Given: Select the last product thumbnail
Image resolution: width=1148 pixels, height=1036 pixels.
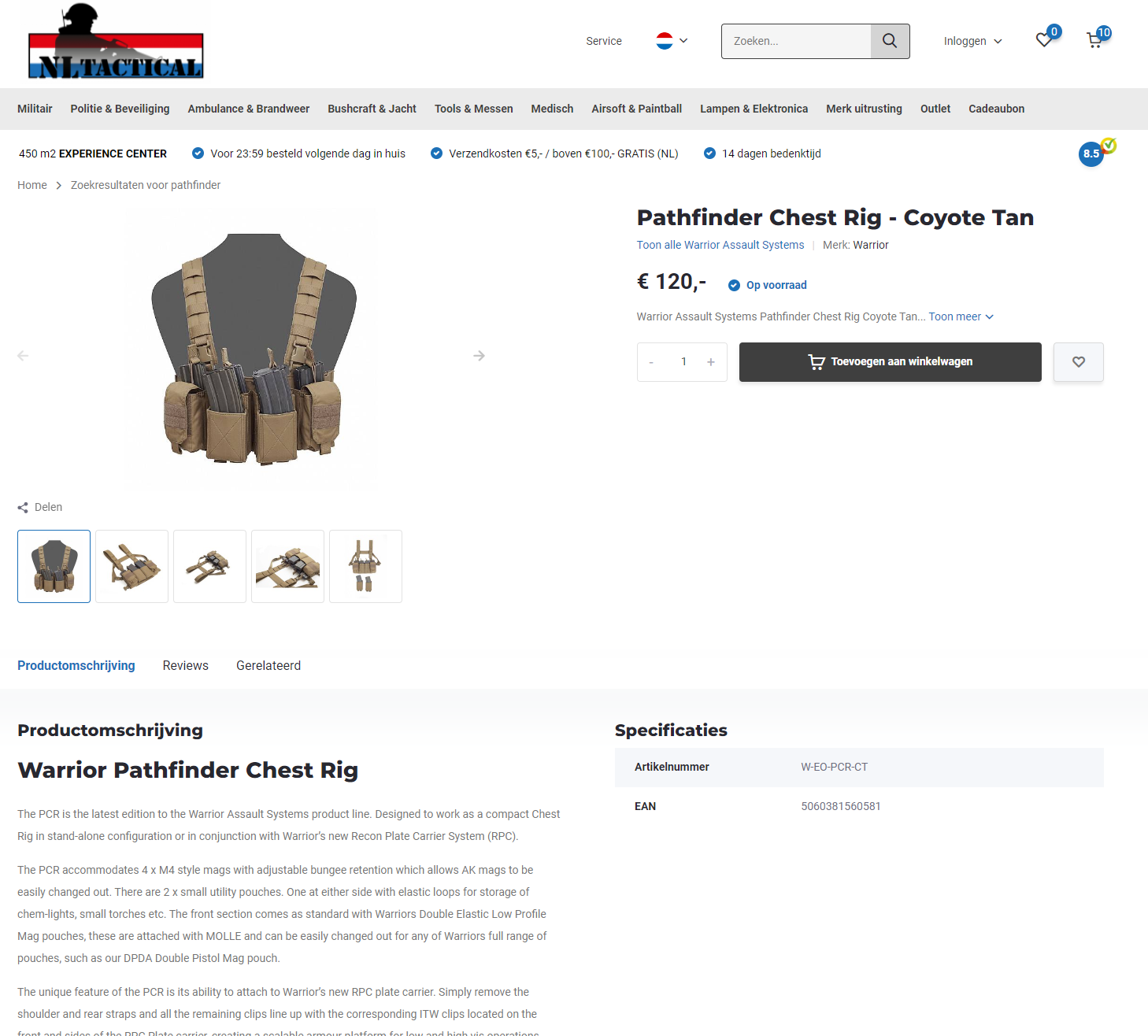Looking at the screenshot, I should pos(365,567).
